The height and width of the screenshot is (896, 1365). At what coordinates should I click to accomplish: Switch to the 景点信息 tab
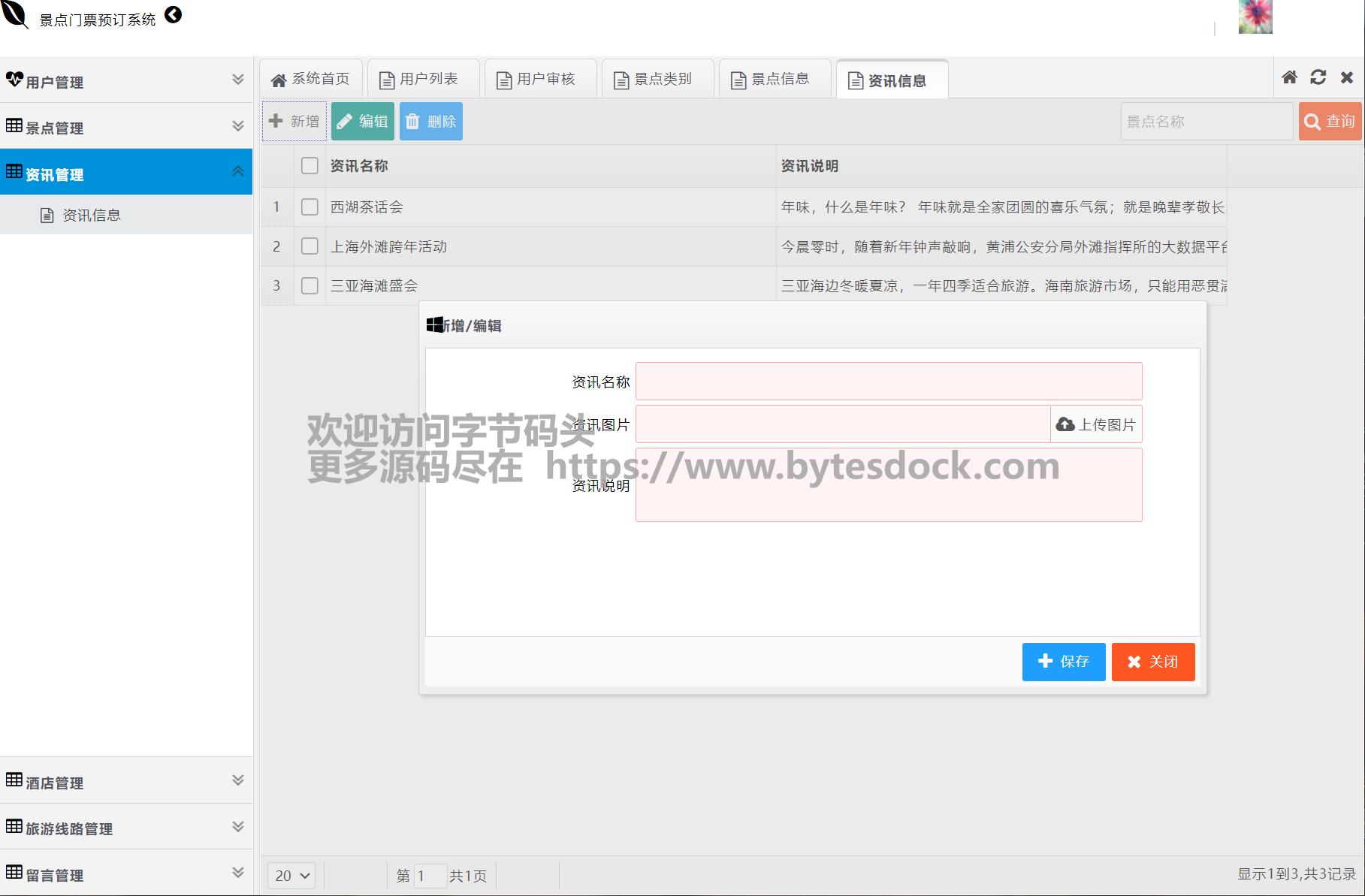click(775, 80)
